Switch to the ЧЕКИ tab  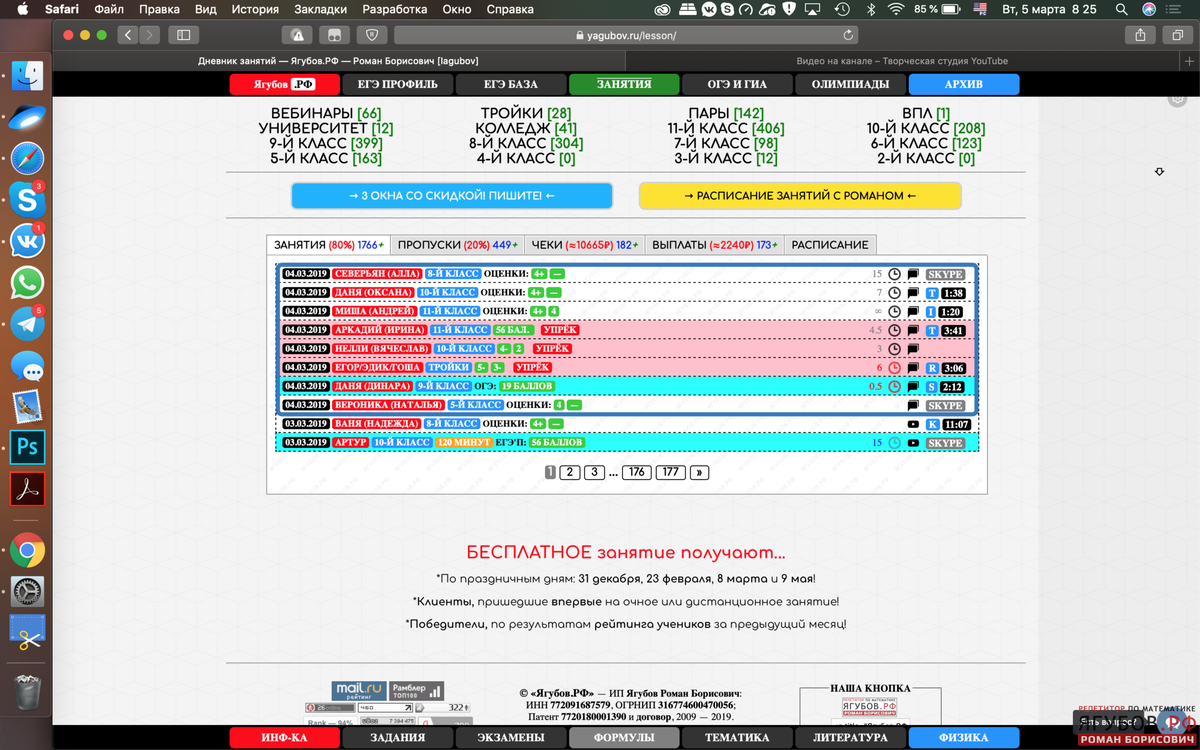tap(585, 245)
